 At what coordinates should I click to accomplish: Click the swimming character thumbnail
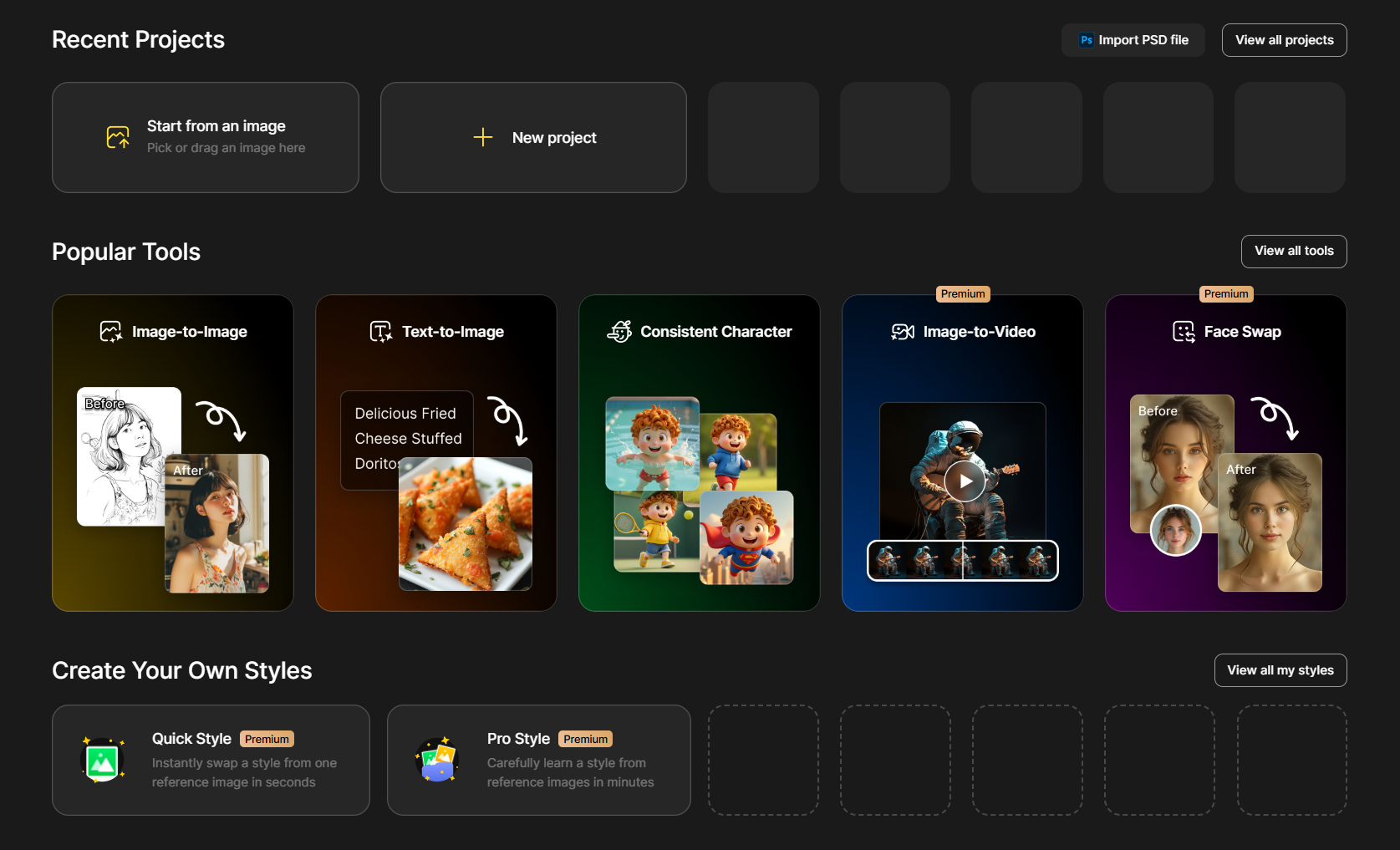[x=652, y=444]
